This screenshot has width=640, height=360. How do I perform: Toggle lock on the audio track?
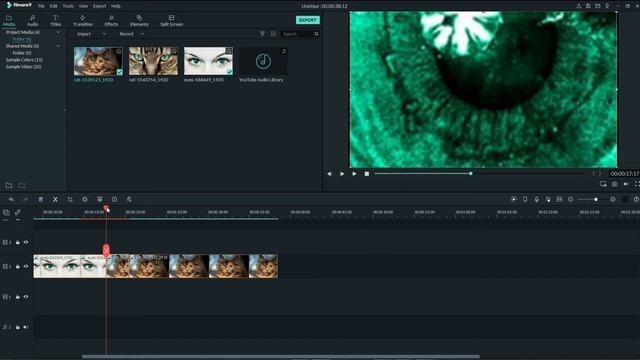coord(18,327)
